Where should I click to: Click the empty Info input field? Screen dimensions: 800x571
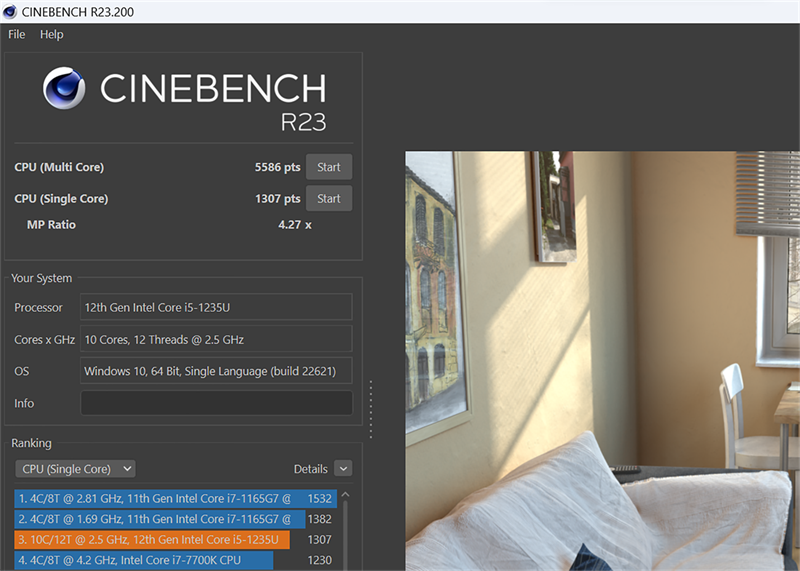(x=216, y=403)
